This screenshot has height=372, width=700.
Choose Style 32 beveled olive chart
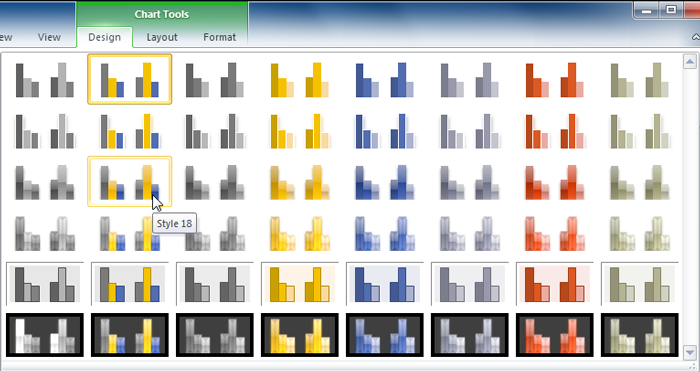click(x=640, y=233)
